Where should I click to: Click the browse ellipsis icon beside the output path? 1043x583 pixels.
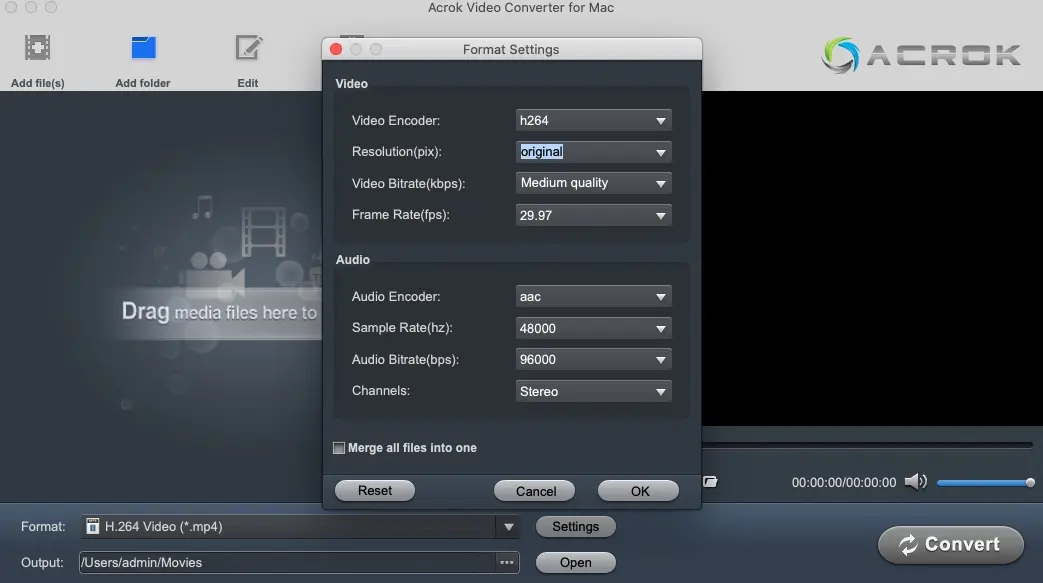click(507, 562)
